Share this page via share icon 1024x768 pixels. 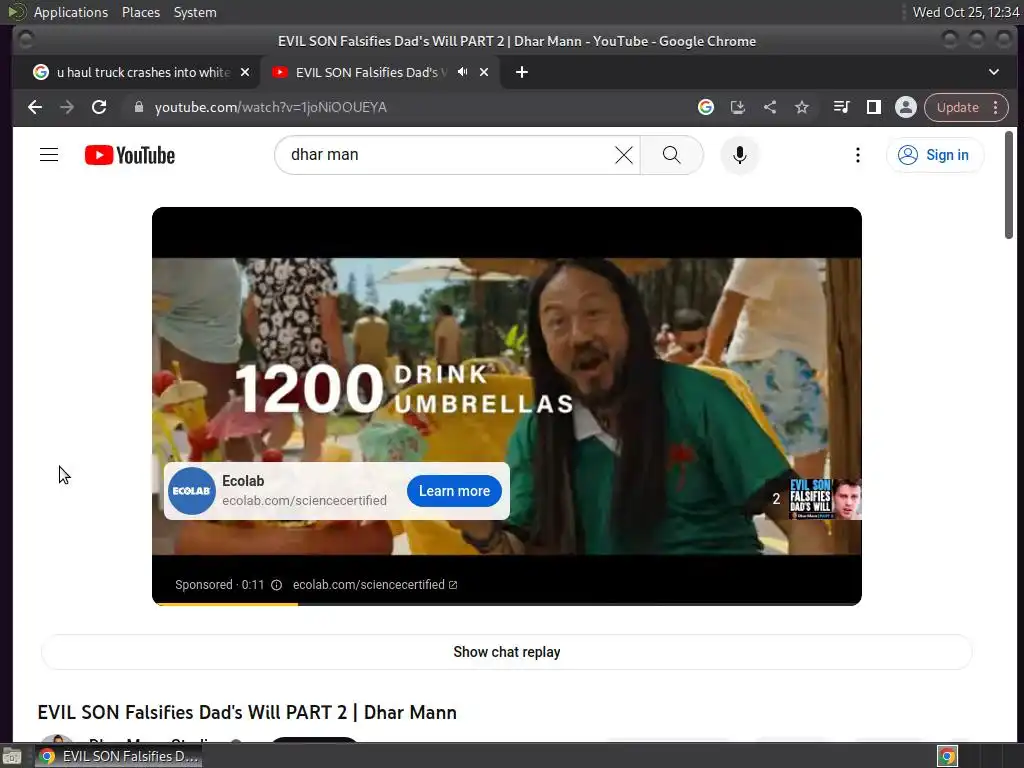coord(770,107)
